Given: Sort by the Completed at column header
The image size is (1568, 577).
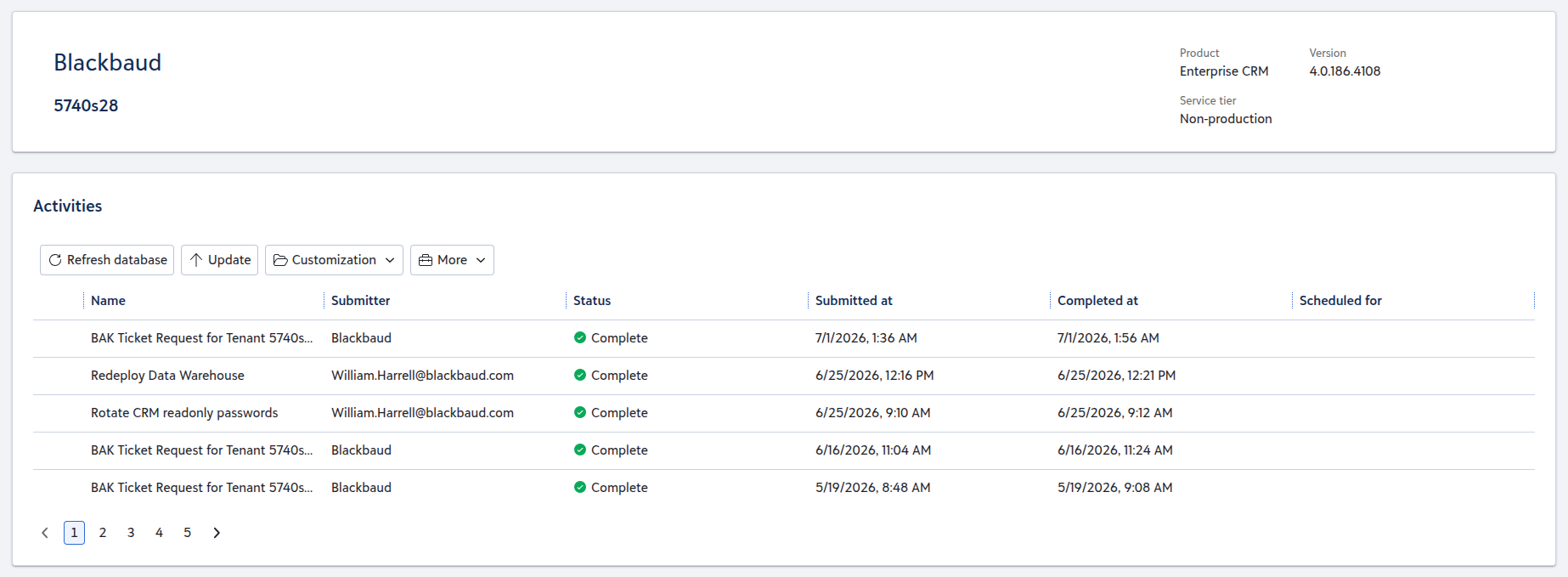Looking at the screenshot, I should tap(1097, 301).
